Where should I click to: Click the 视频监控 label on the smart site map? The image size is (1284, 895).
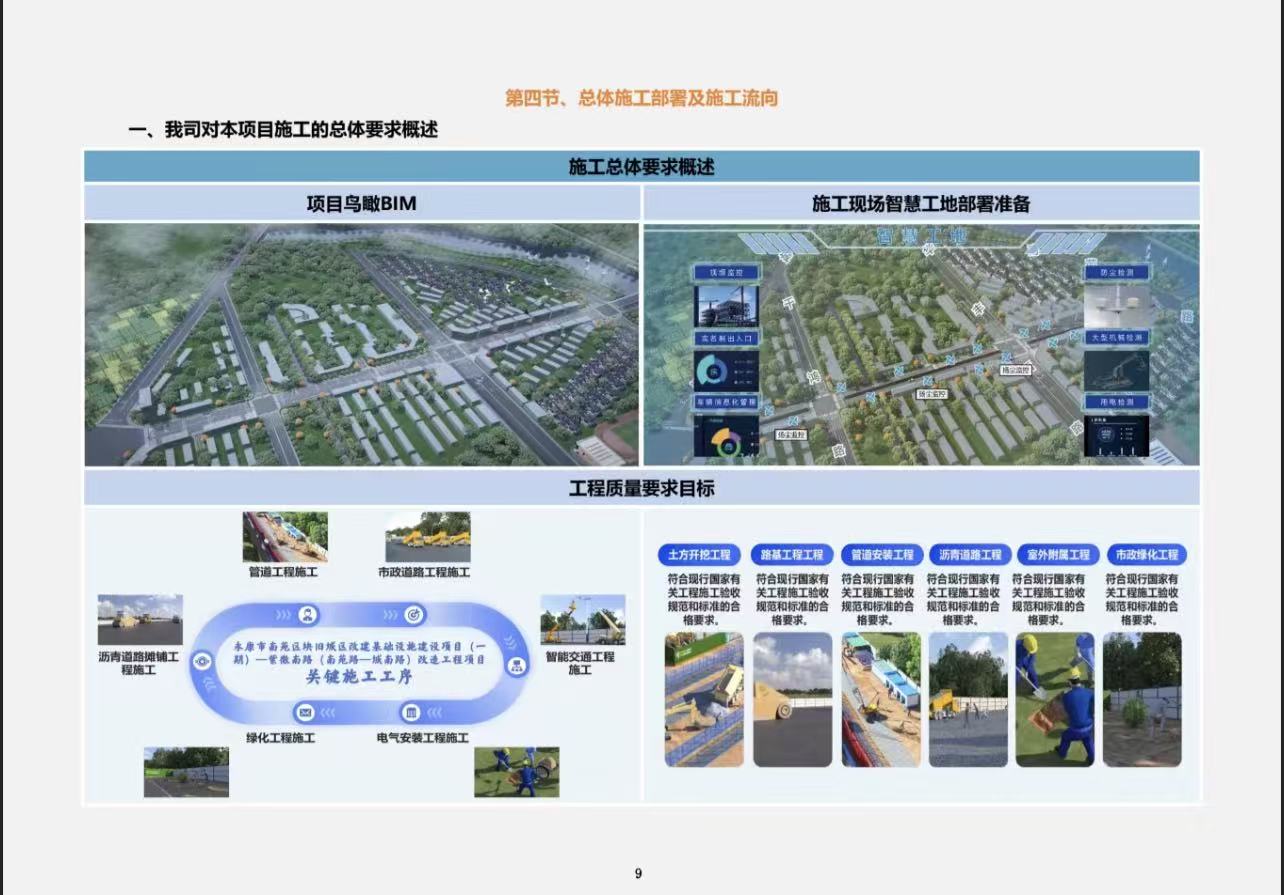pyautogui.click(x=727, y=271)
